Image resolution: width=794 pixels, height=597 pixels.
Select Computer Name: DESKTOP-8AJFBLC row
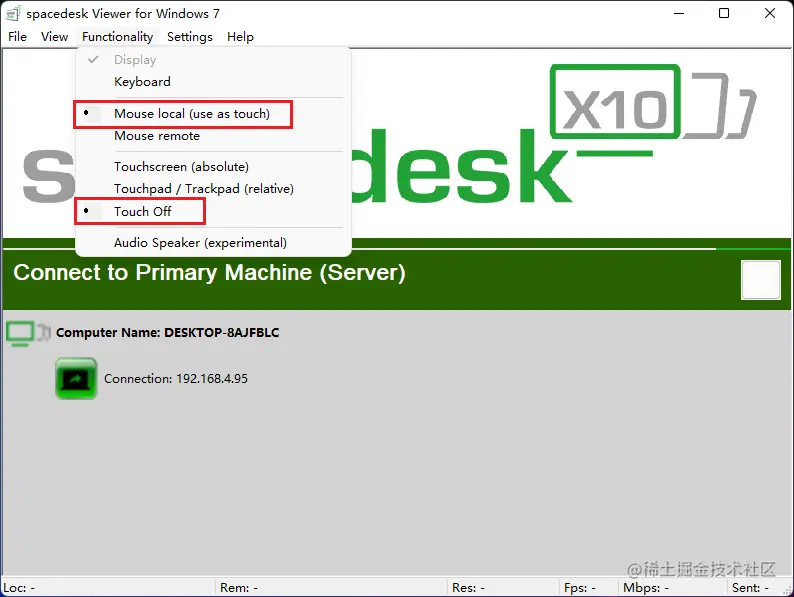click(x=167, y=333)
